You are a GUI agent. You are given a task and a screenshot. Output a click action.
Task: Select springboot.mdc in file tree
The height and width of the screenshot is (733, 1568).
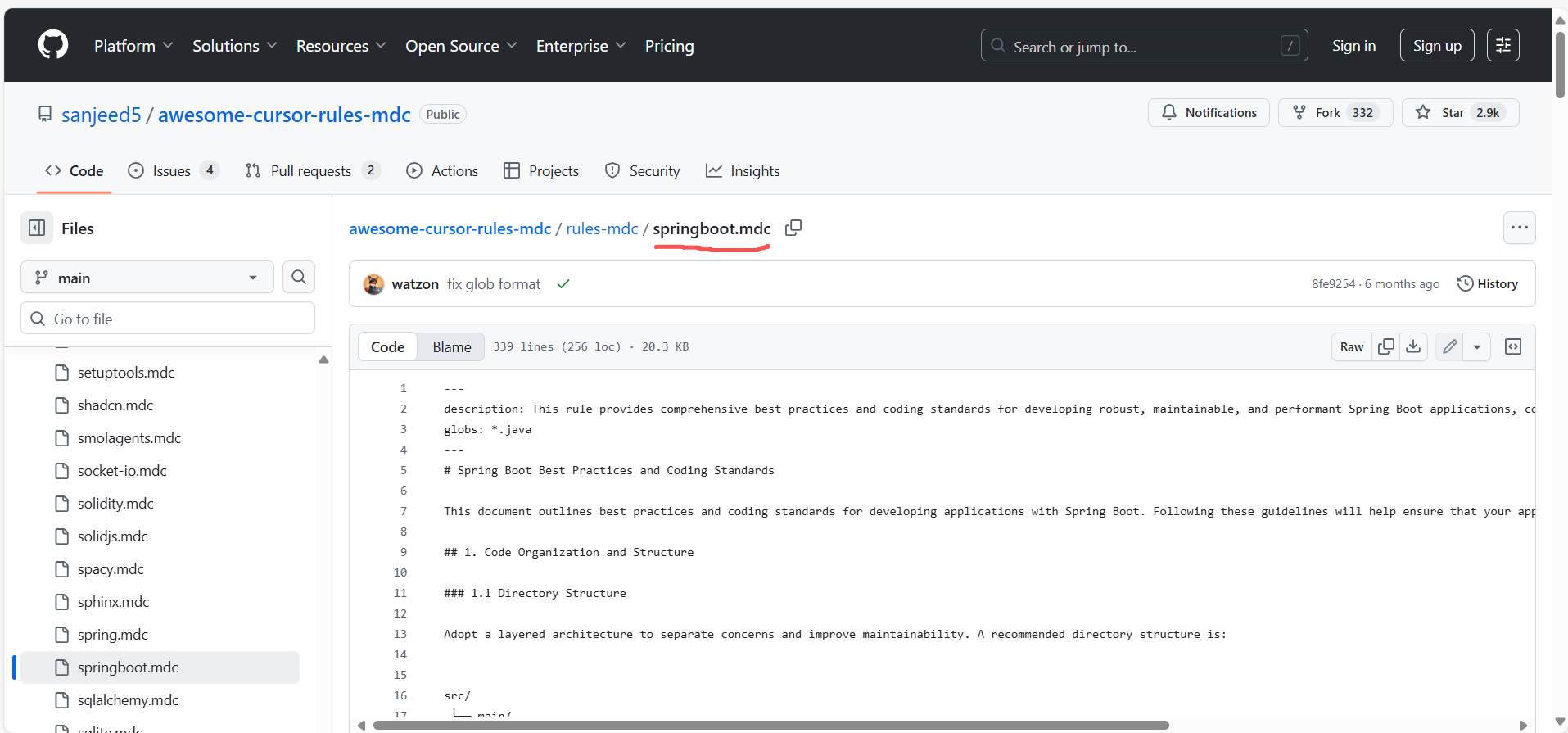coord(160,667)
